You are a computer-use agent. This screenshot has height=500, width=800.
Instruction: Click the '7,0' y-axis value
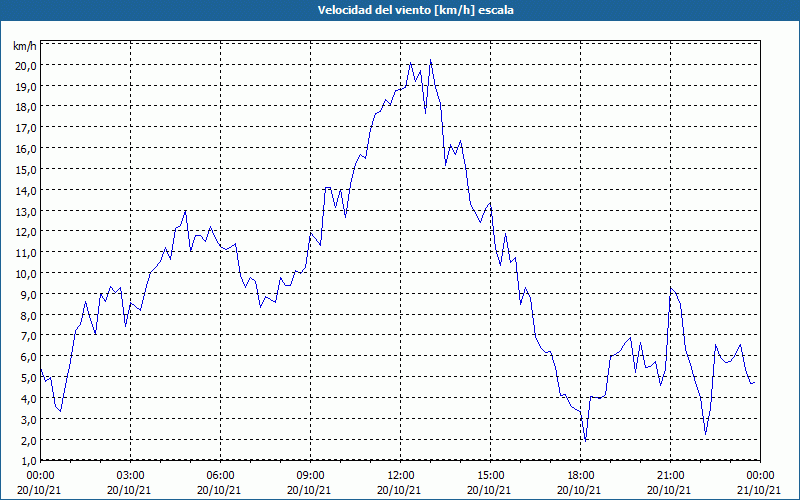pyautogui.click(x=29, y=336)
